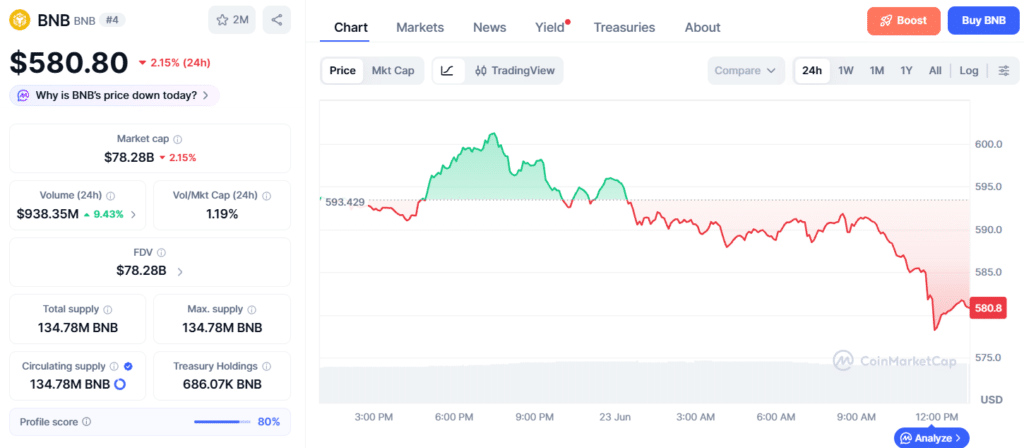Switch to line chart view icon
The image size is (1024, 448).
[x=448, y=71]
